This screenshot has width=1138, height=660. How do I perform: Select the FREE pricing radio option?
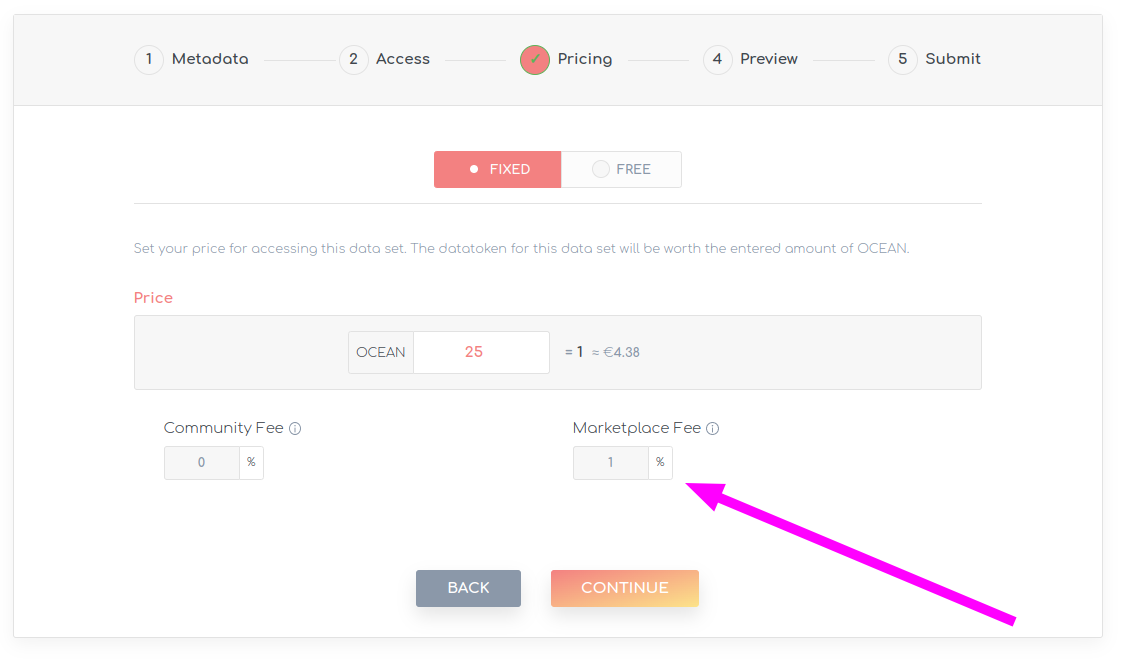click(621, 169)
